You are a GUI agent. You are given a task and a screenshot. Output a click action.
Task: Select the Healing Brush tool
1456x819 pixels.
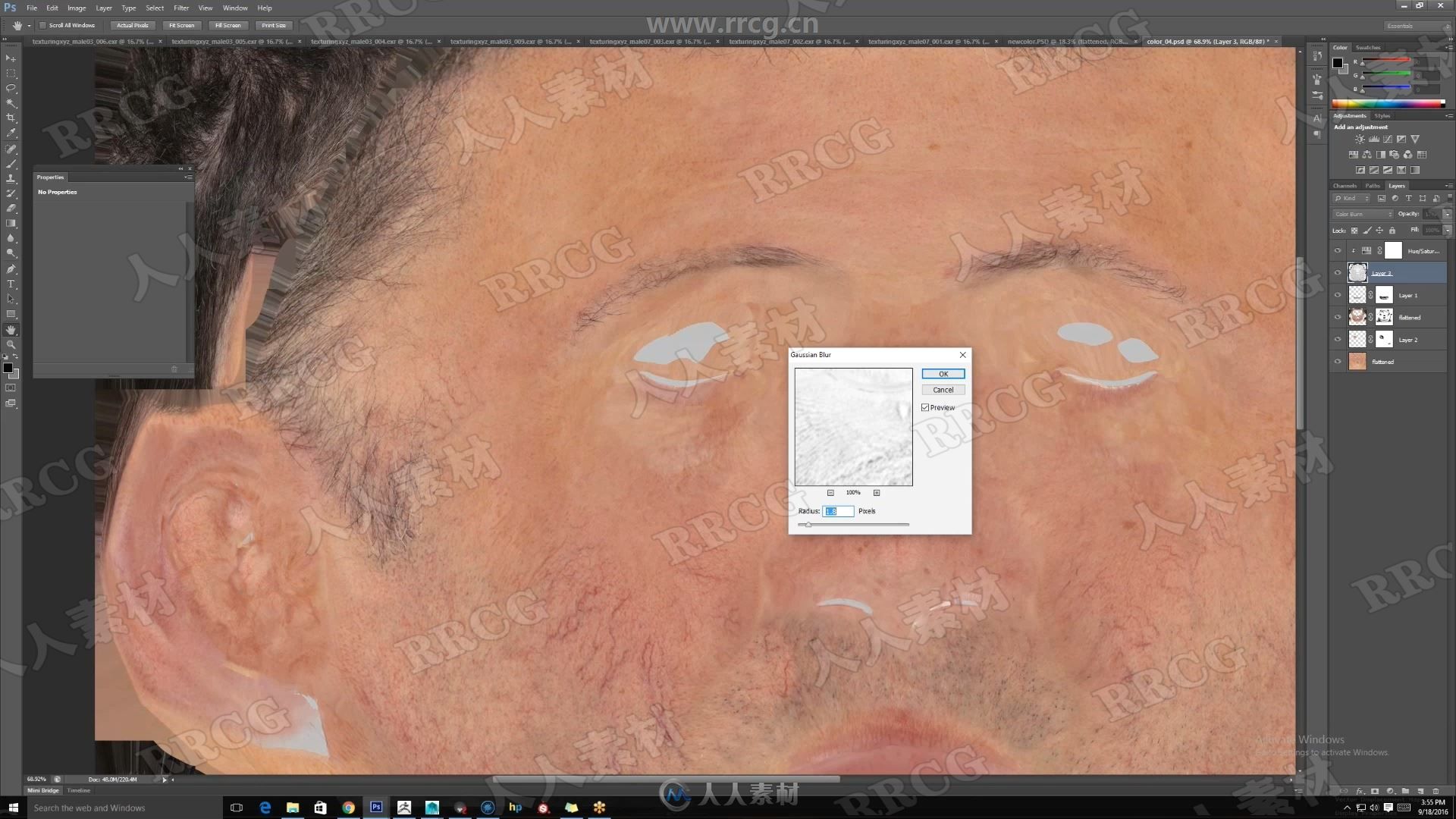coord(11,149)
